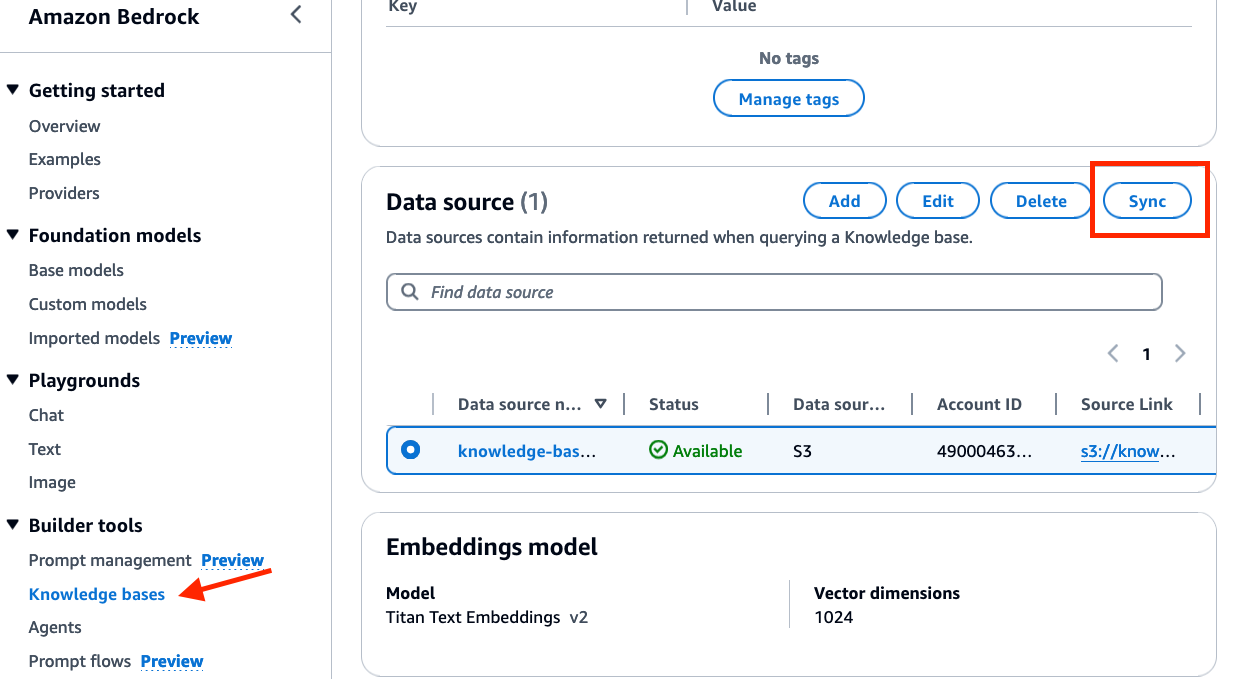The height and width of the screenshot is (679, 1242).
Task: Click the Amazon Bedrock sidebar title
Action: click(114, 17)
